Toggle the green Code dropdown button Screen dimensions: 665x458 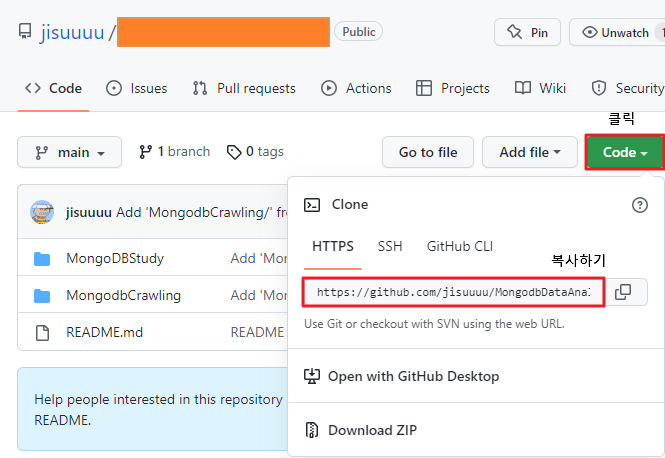(625, 152)
